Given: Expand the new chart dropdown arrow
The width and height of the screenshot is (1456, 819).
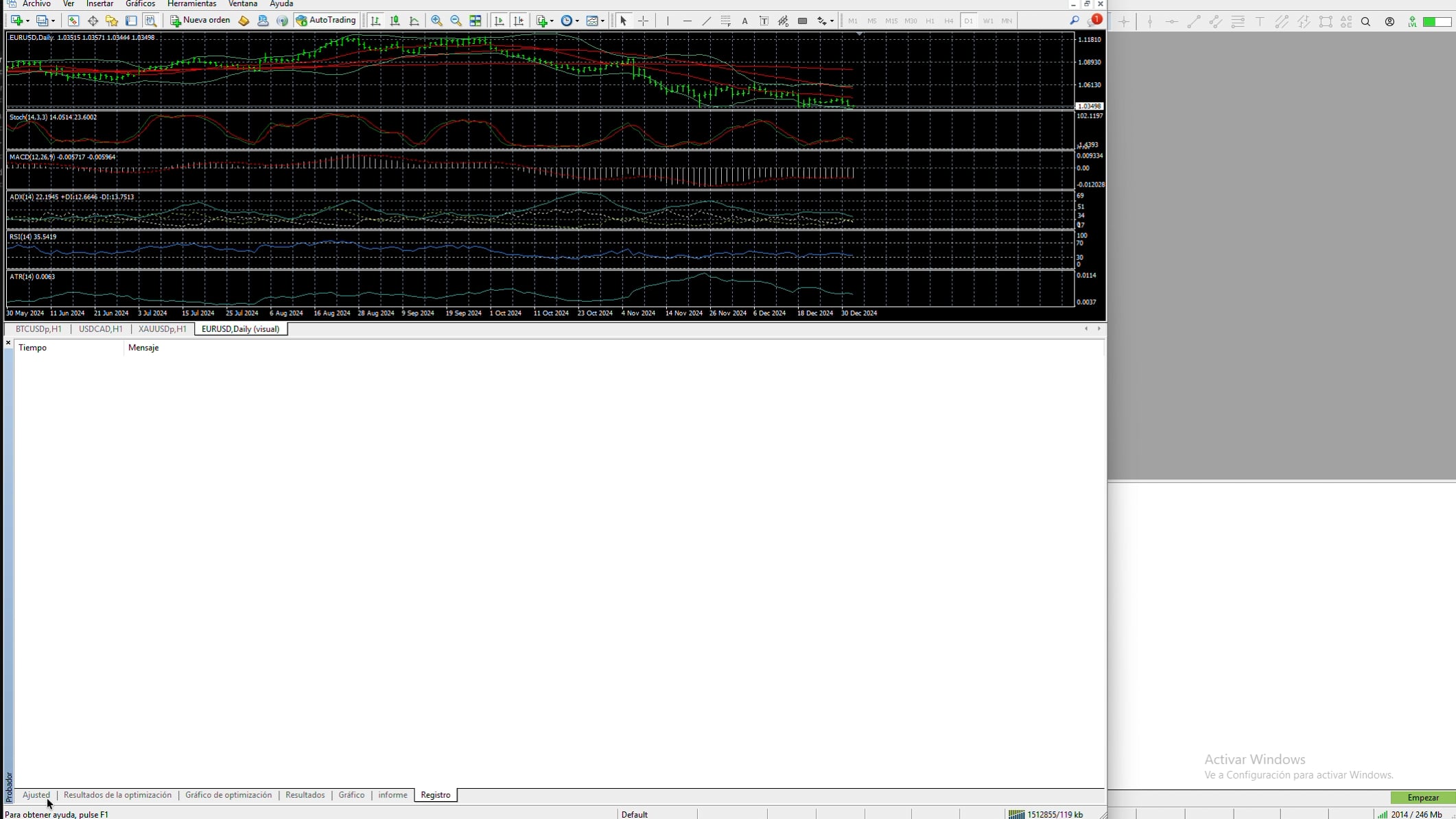Looking at the screenshot, I should tap(27, 21).
